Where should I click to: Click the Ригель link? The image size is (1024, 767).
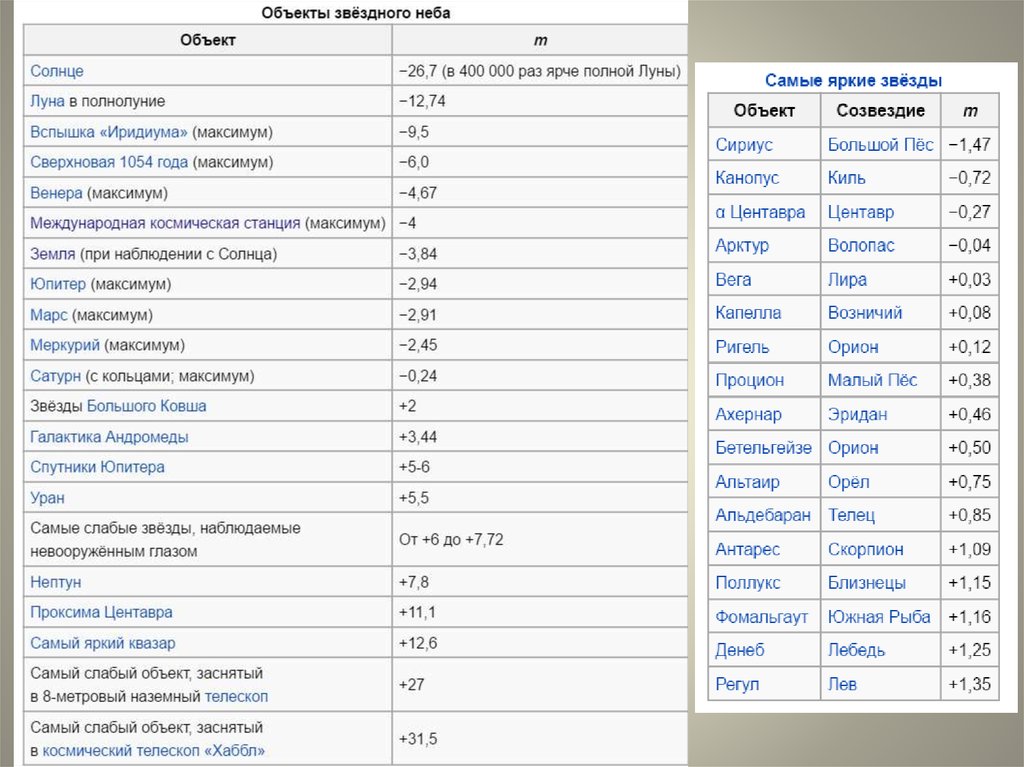[742, 346]
